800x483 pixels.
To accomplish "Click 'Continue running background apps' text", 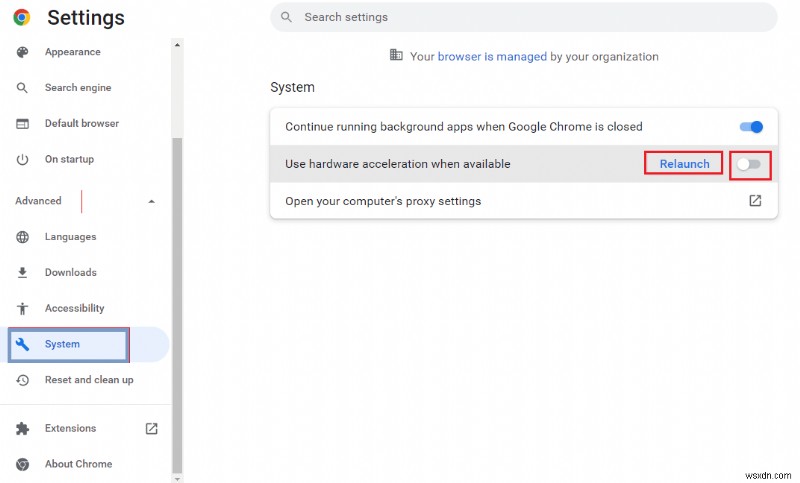I will point(464,127).
